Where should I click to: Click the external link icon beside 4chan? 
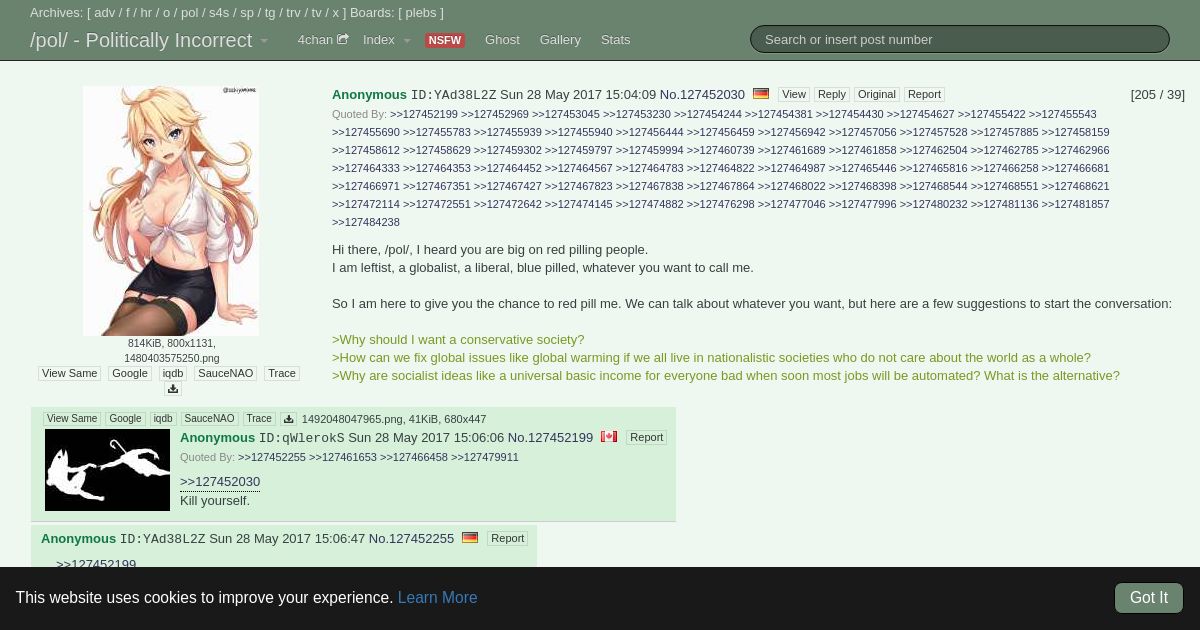click(343, 40)
